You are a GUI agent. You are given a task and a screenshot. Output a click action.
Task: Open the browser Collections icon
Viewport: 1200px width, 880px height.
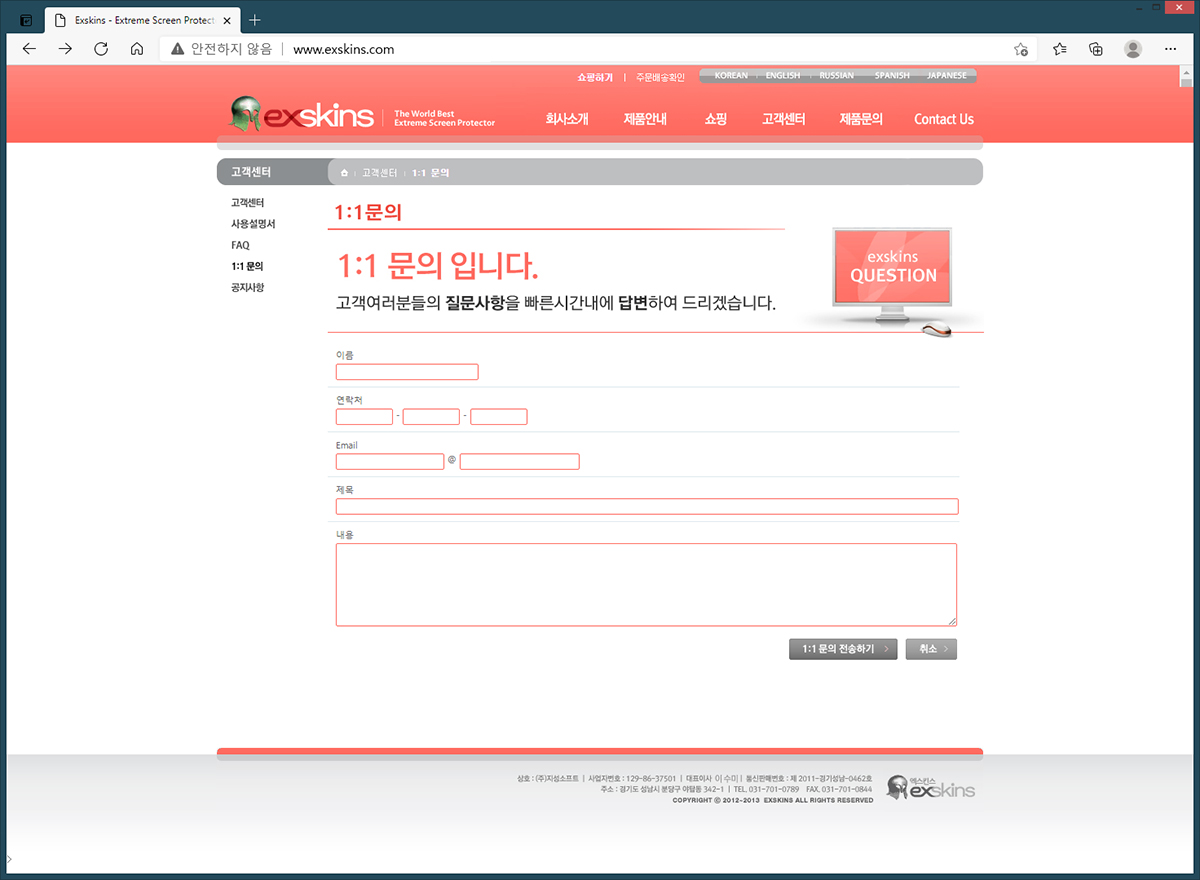pos(1096,49)
